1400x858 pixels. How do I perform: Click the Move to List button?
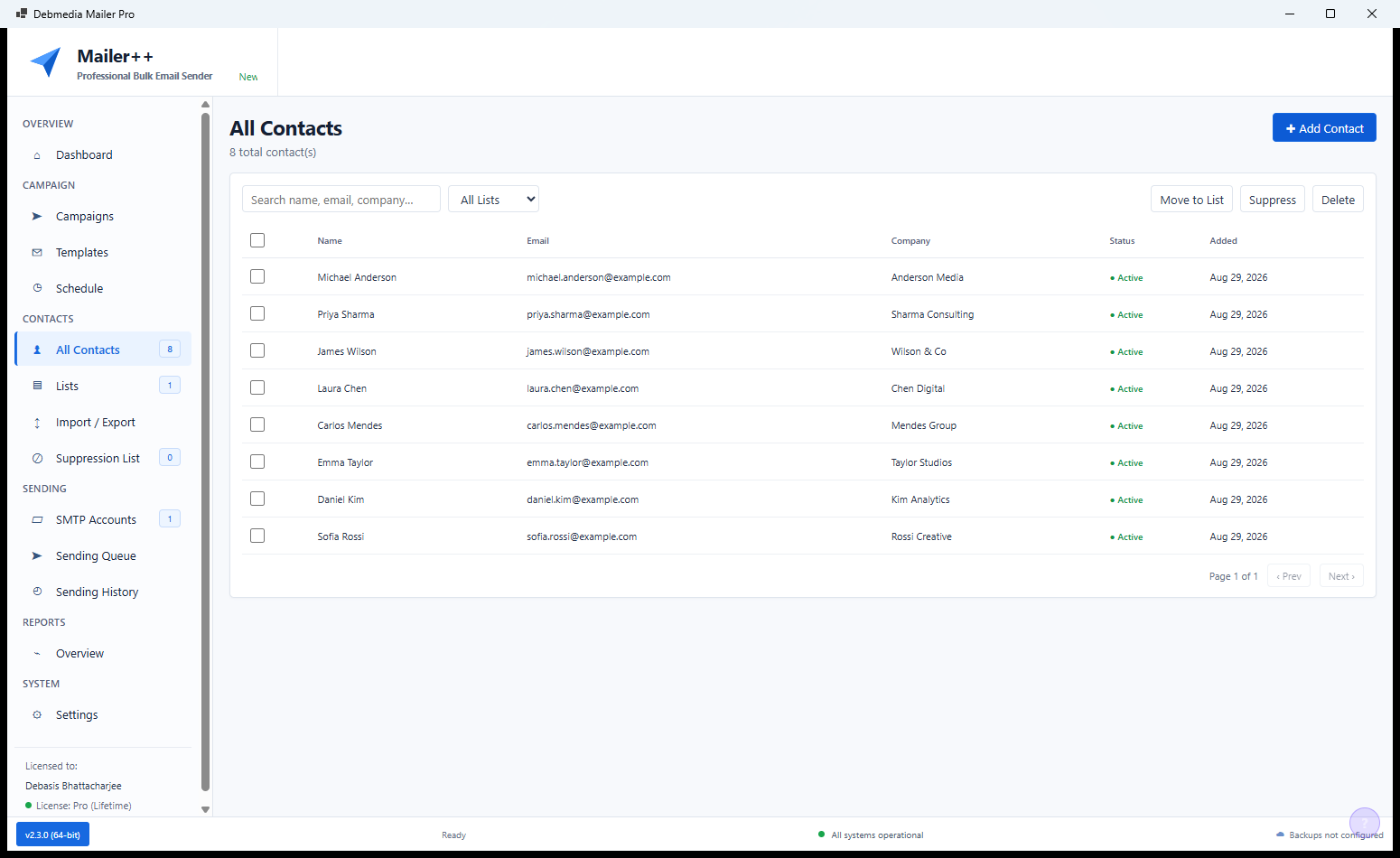1191,200
